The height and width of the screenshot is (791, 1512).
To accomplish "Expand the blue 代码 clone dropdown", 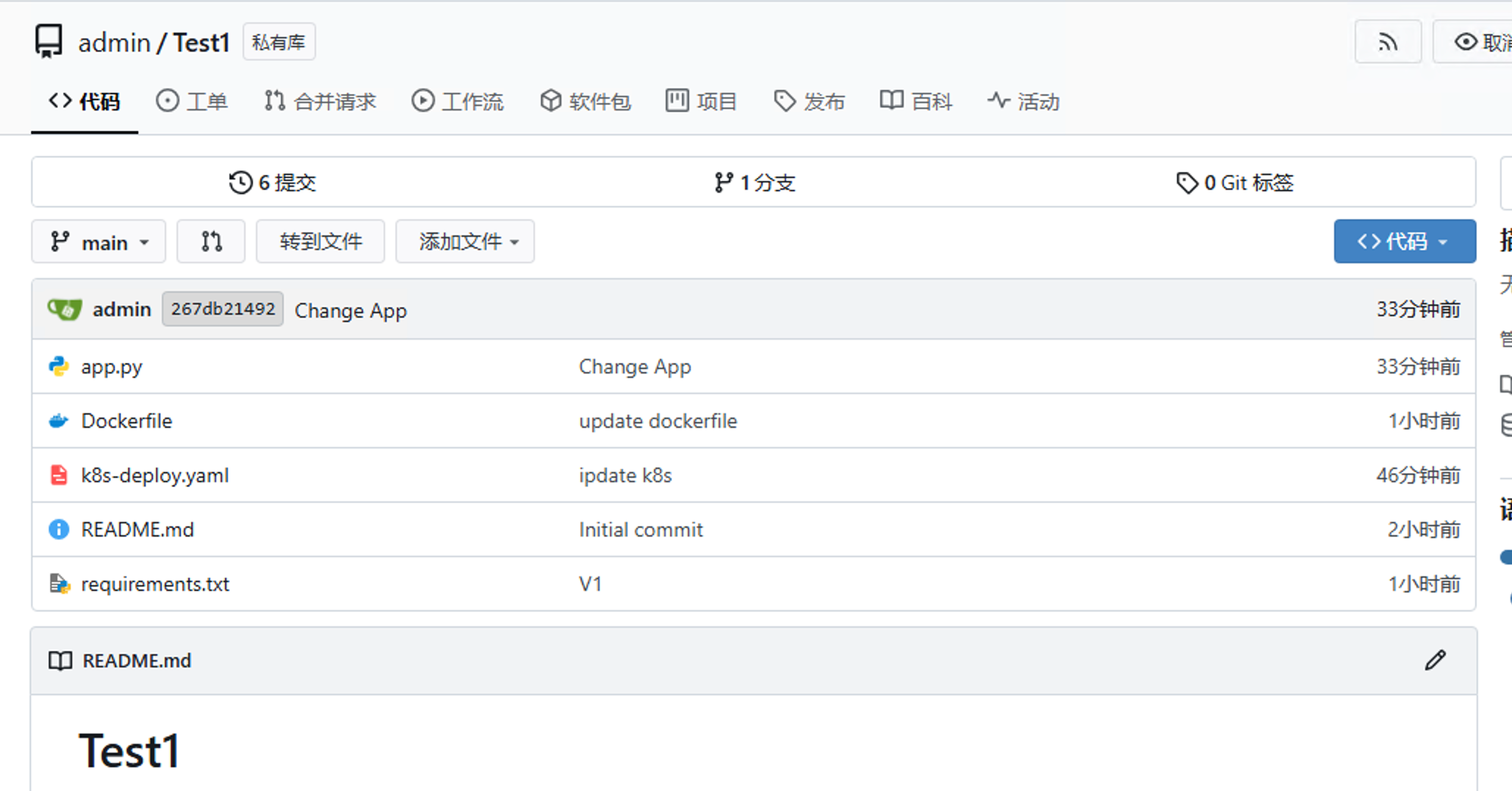I will 1404,241.
